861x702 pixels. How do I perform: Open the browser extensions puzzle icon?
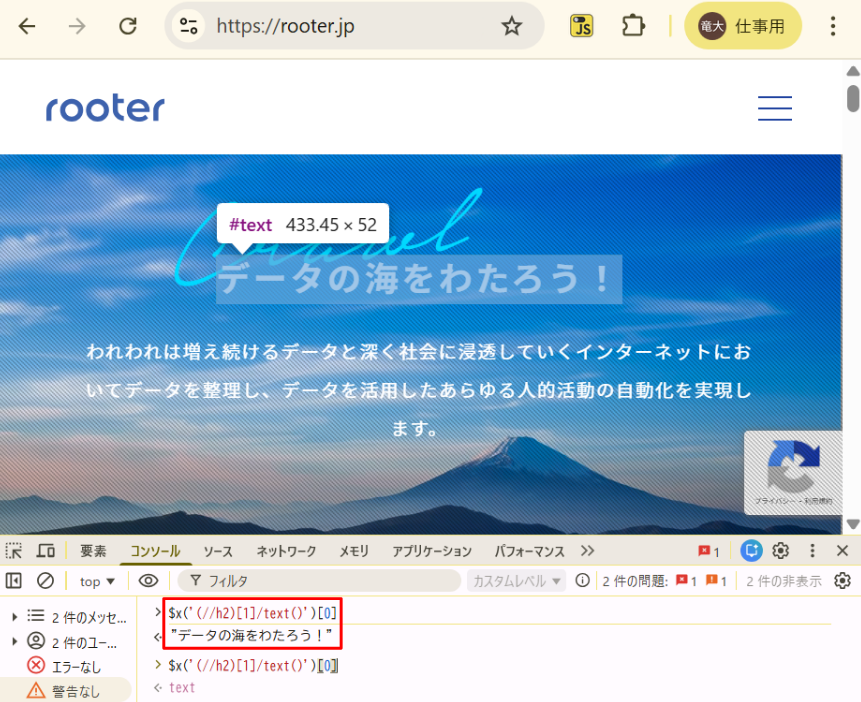tap(633, 26)
